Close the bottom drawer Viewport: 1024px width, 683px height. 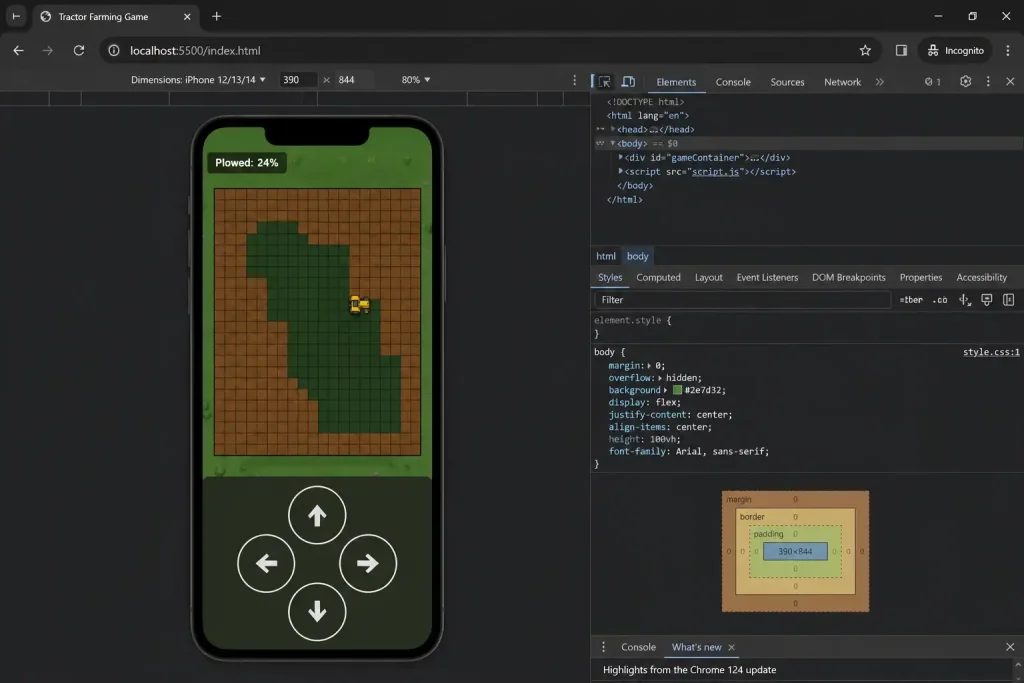pyautogui.click(x=1010, y=647)
